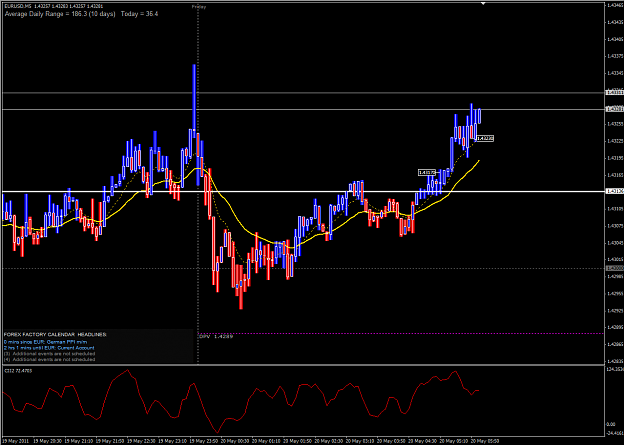Click the price label beside the latest candle
The height and width of the screenshot is (446, 625).
tap(485, 138)
